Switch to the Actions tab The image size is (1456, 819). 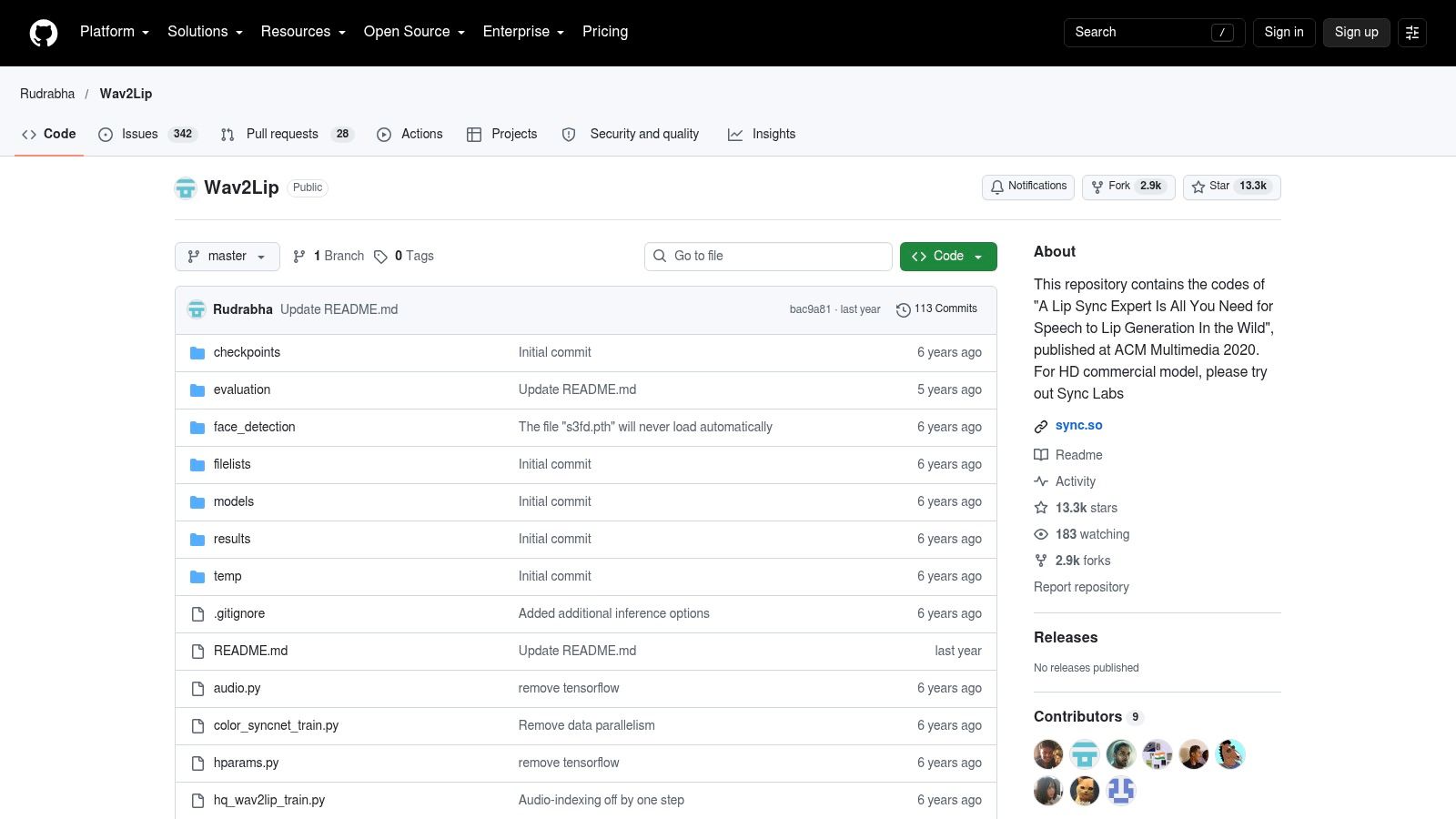pyautogui.click(x=409, y=134)
